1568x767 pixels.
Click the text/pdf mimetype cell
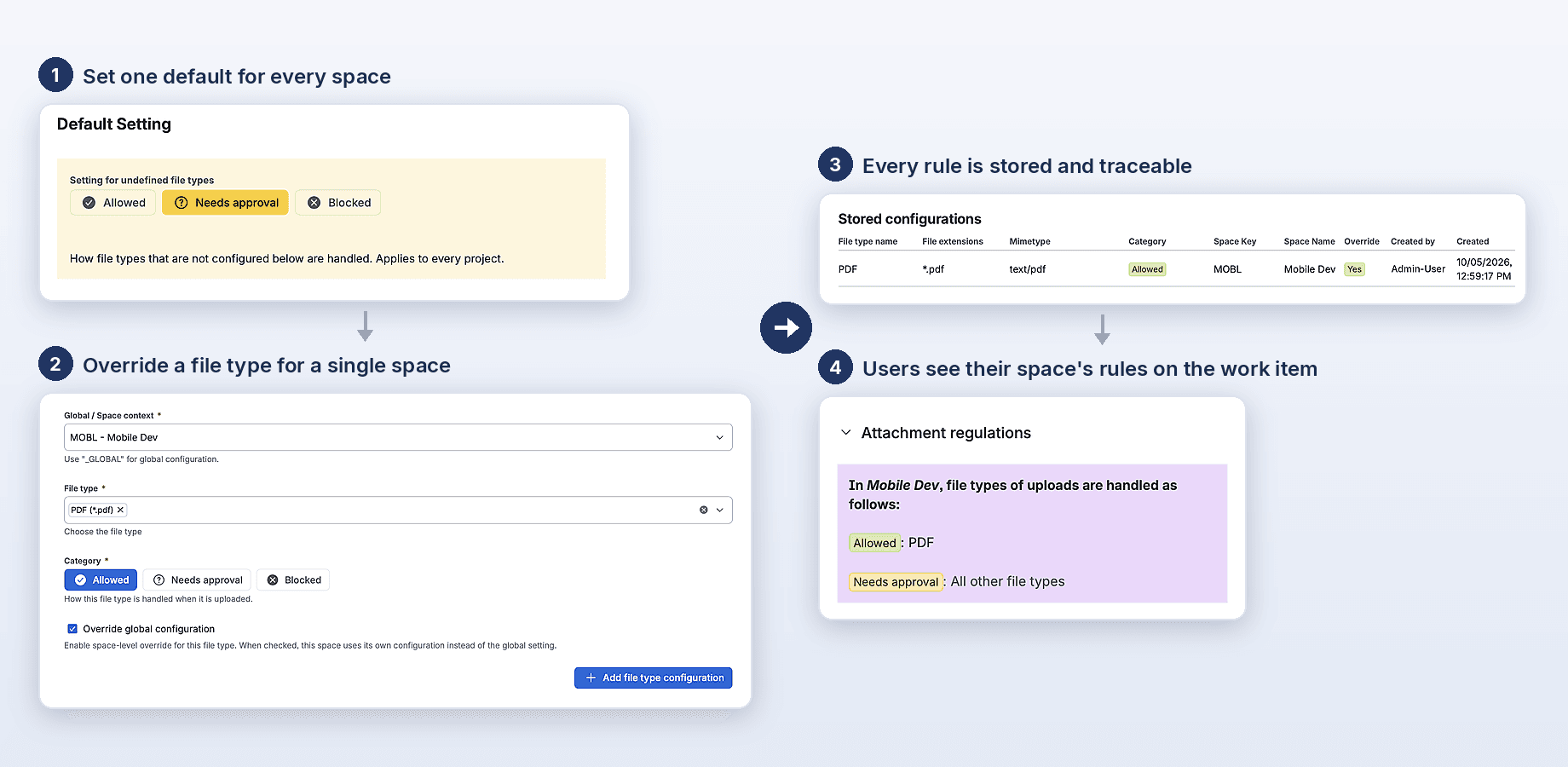click(x=1028, y=269)
